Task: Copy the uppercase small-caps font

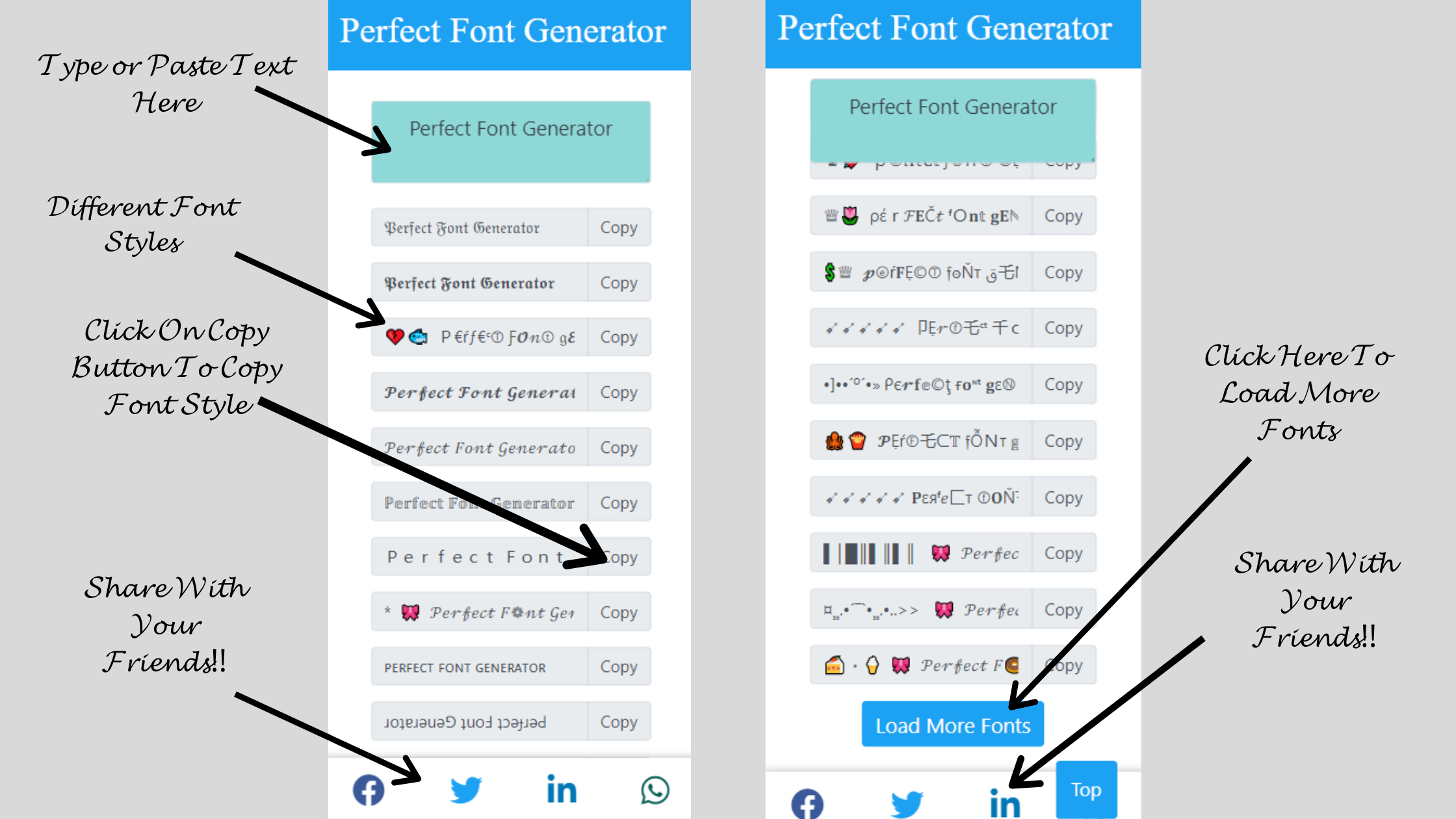Action: click(619, 667)
